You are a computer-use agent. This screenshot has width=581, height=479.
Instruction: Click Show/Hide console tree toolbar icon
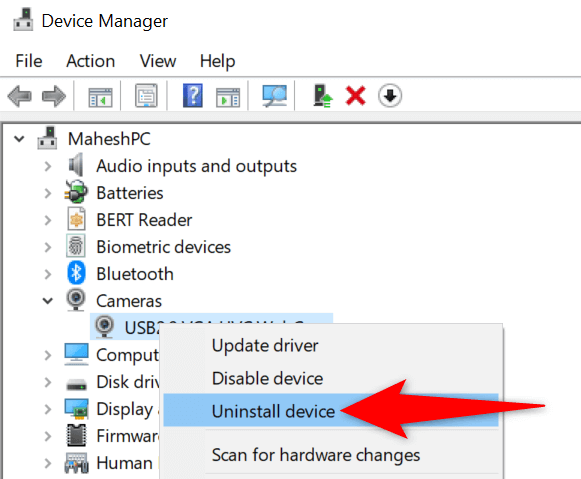pyautogui.click(x=100, y=97)
